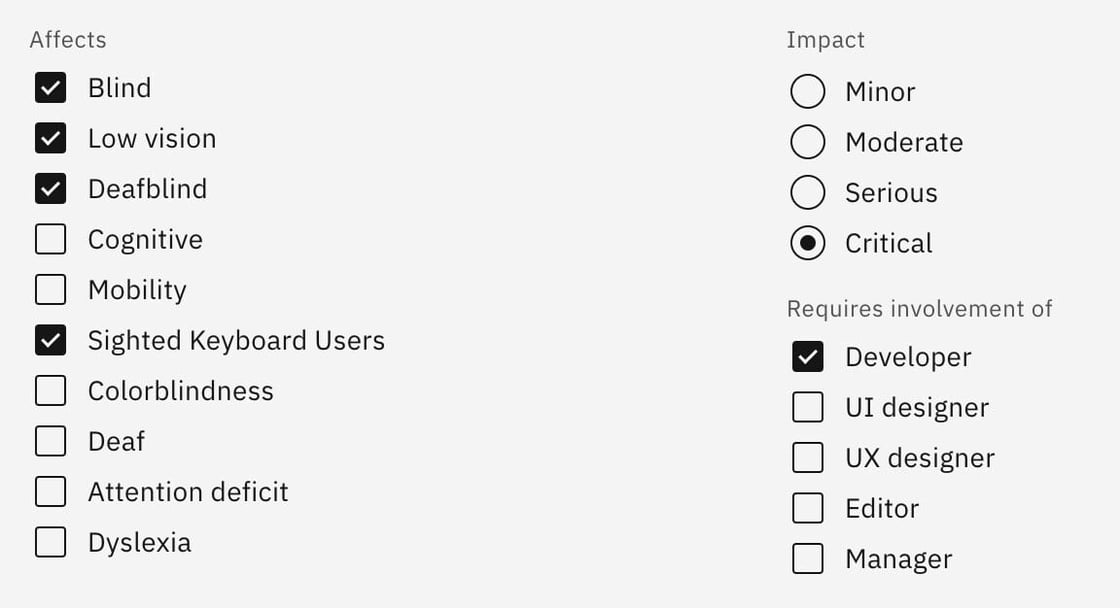Check the UI designer checkbox
This screenshot has width=1120, height=608.
808,407
